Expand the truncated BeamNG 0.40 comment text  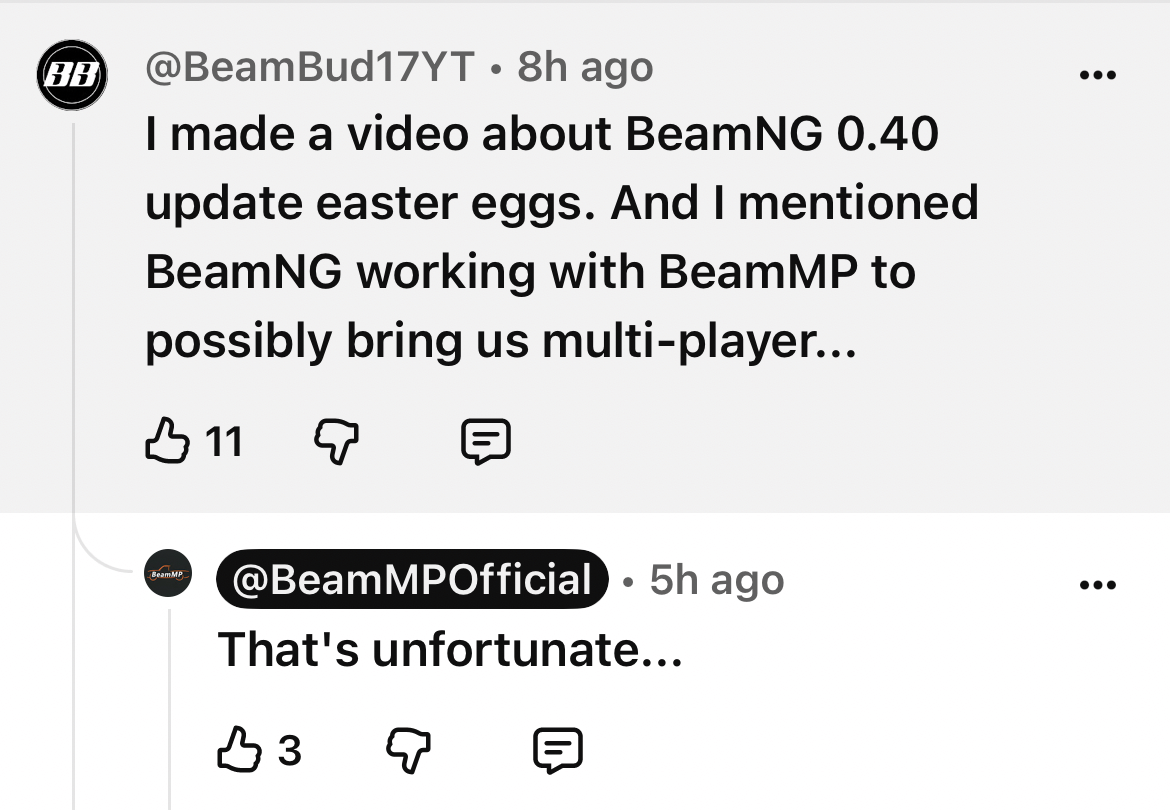point(561,237)
